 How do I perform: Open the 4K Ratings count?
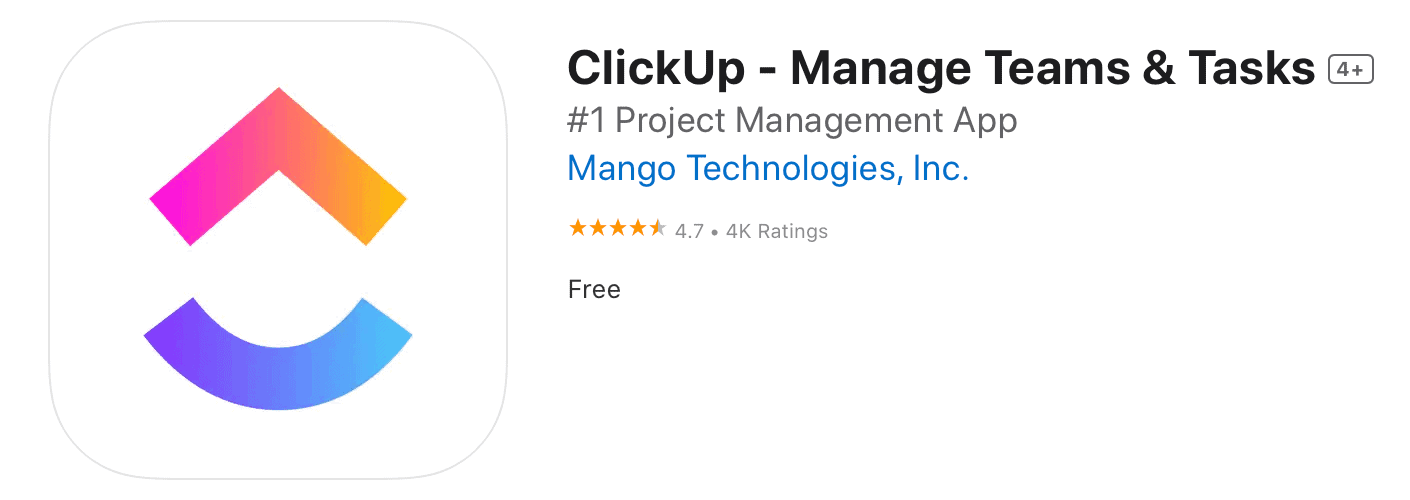pos(777,231)
